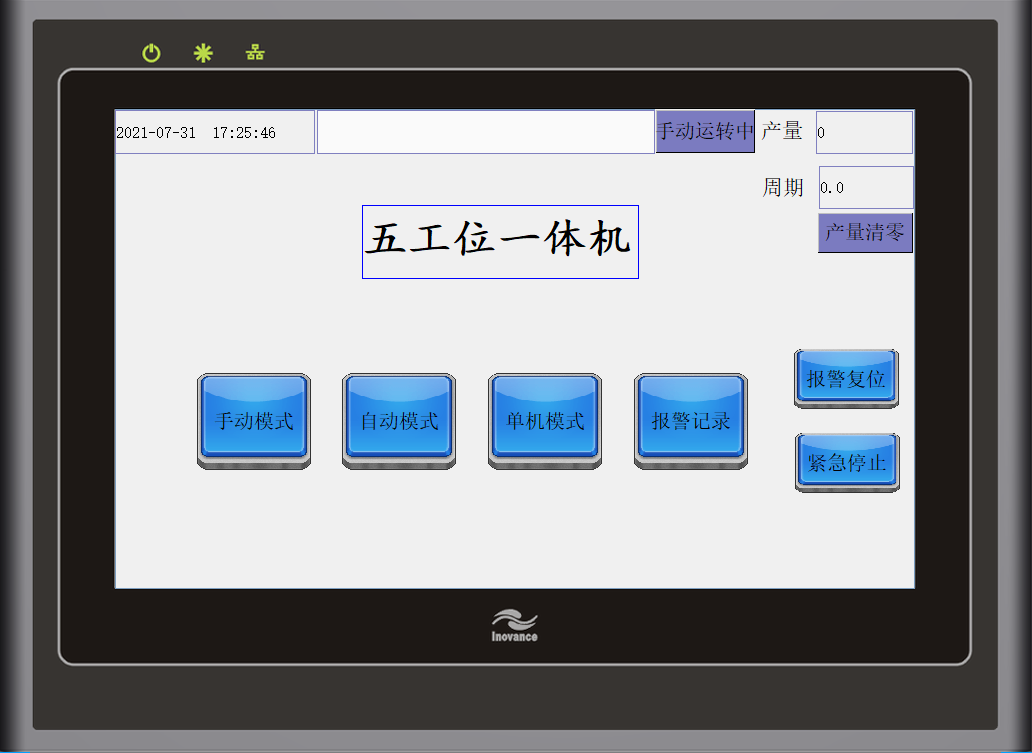Click the network connection indicator icon
The width and height of the screenshot is (1032, 753).
click(x=255, y=53)
